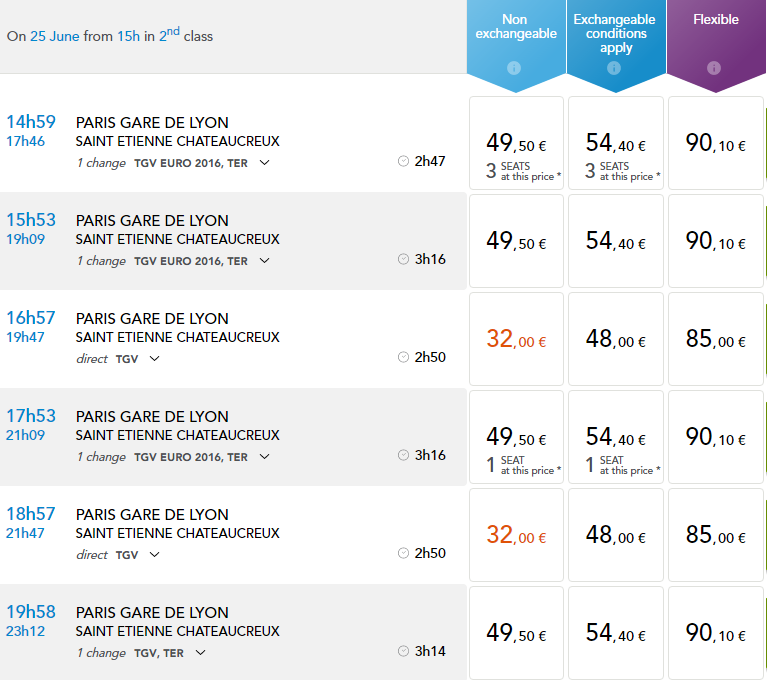Viewport: 767px width, 680px height.
Task: Select 32,00 € fare for 16h57 train
Action: (516, 340)
